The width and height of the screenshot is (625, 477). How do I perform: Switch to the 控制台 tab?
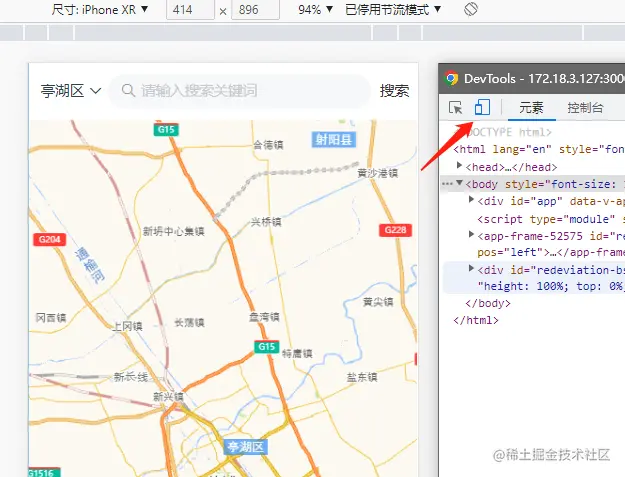click(x=585, y=108)
